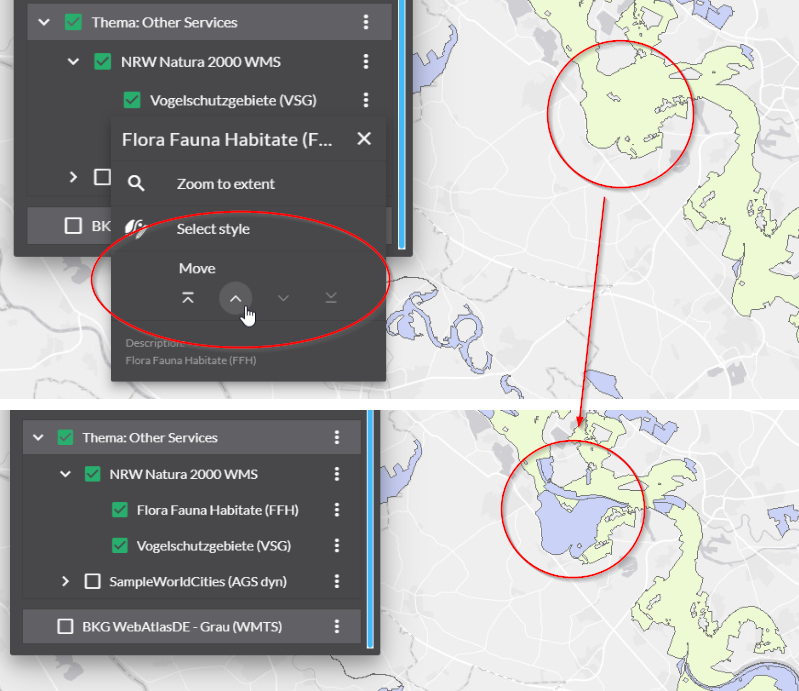Screen dimensions: 799x691
Task: Collapse Thema: Other Services above the open popup
Action: [x=44, y=22]
